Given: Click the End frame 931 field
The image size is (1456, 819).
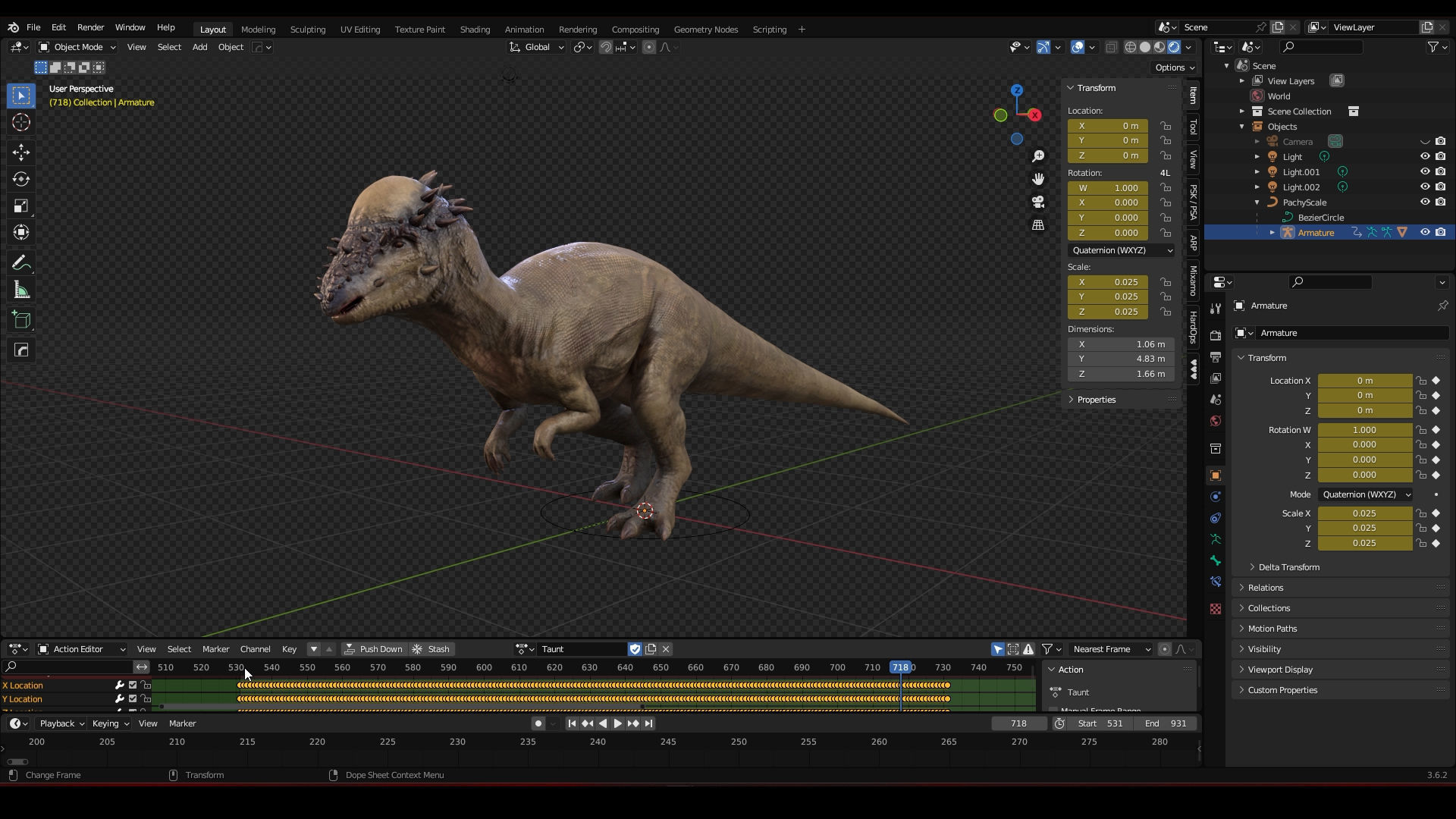Looking at the screenshot, I should coord(1166,723).
